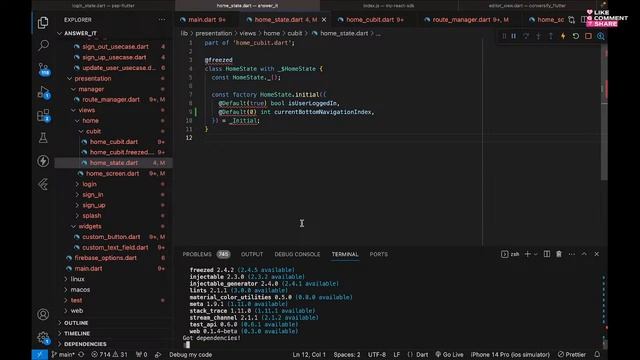The image size is (640, 360).
Task: Expand the splash folder
Action: (x=91, y=216)
